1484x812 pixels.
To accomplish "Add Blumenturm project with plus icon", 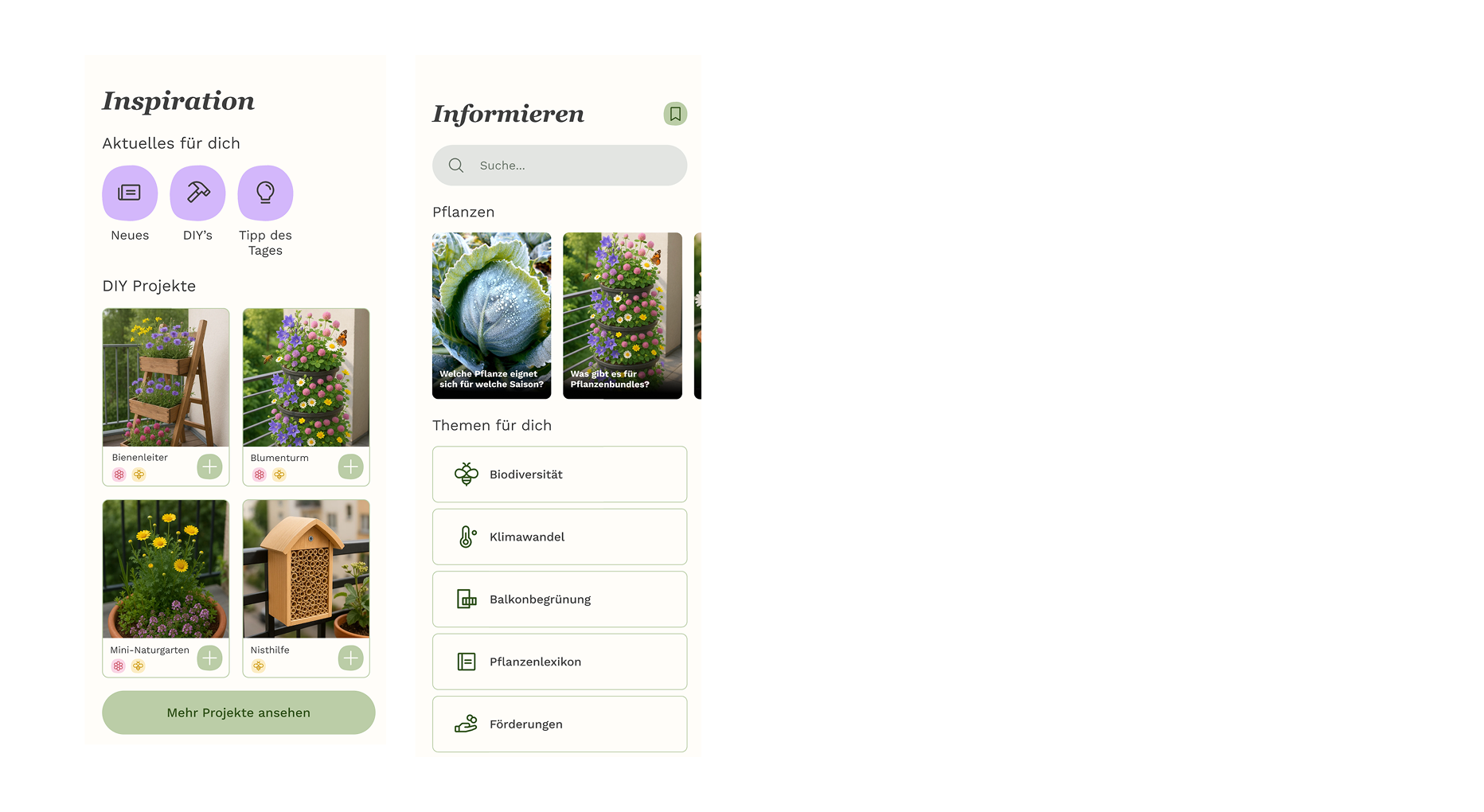I will 350,467.
